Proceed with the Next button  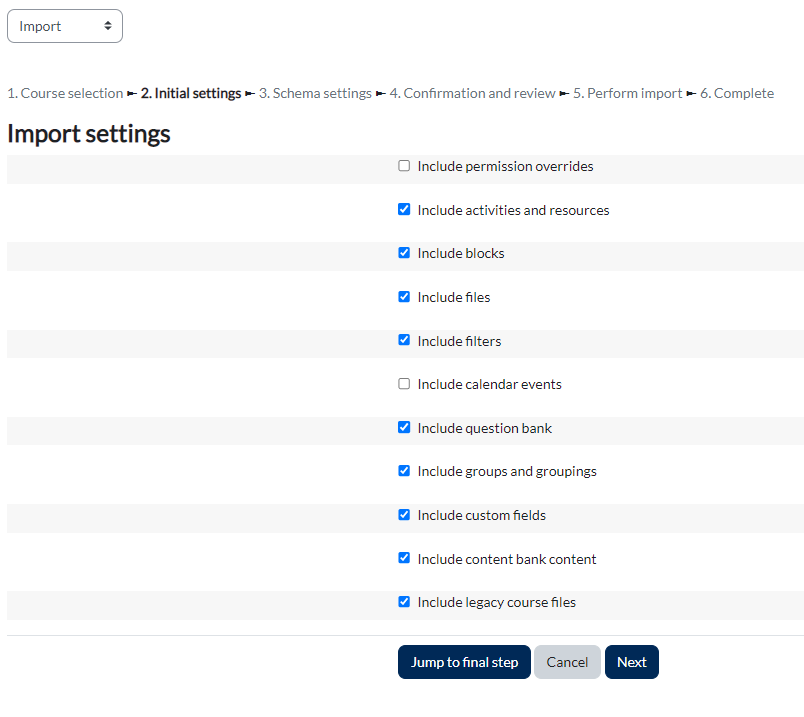(x=631, y=662)
